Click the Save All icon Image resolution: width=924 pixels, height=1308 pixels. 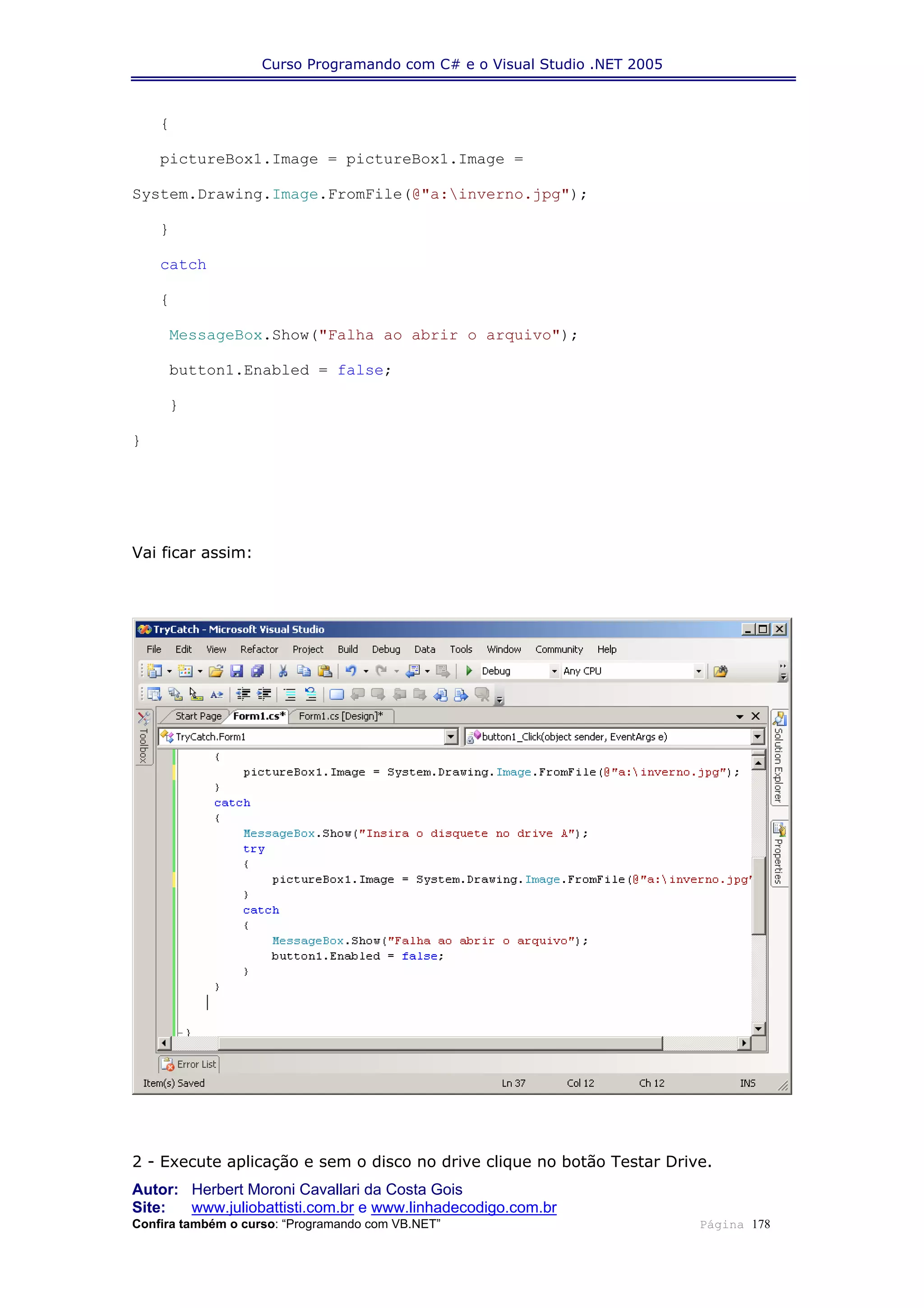tap(257, 671)
